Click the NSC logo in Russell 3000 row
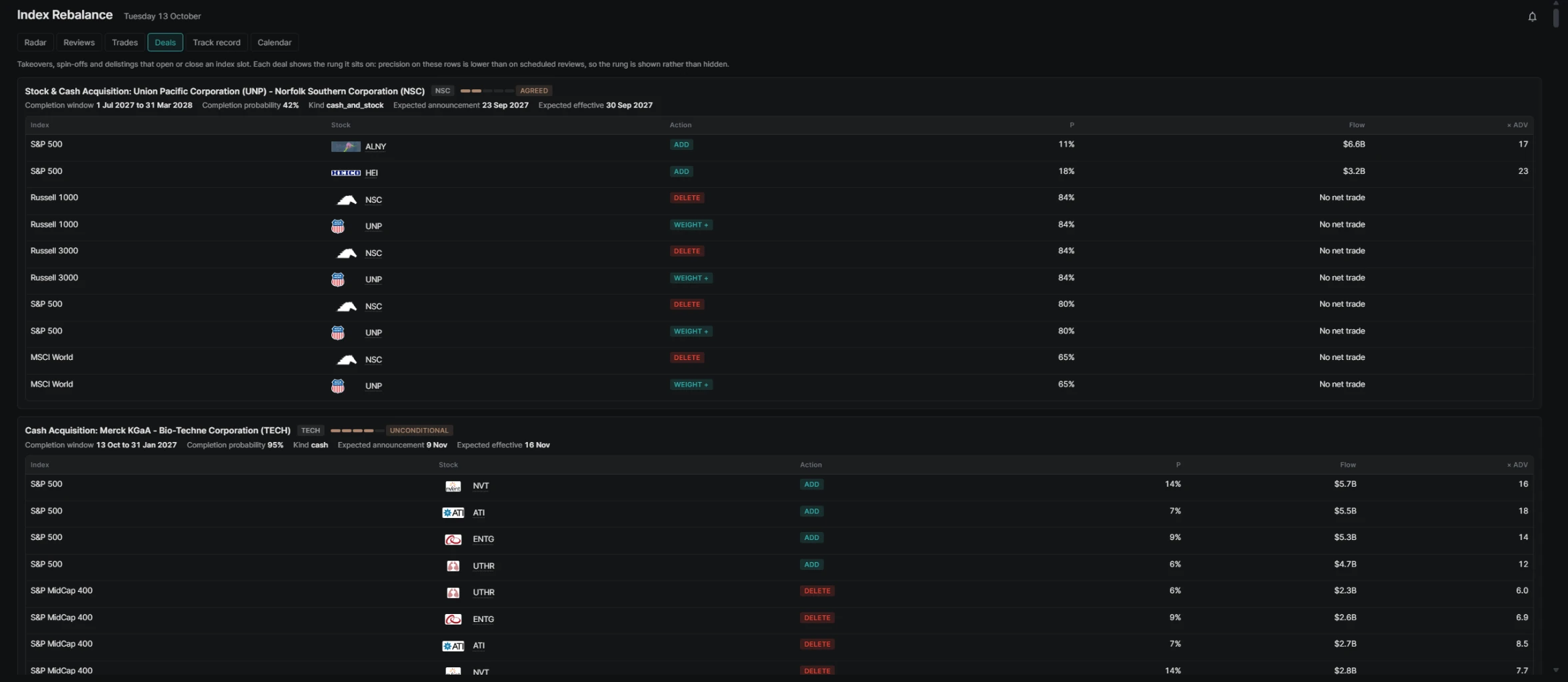 pyautogui.click(x=347, y=253)
